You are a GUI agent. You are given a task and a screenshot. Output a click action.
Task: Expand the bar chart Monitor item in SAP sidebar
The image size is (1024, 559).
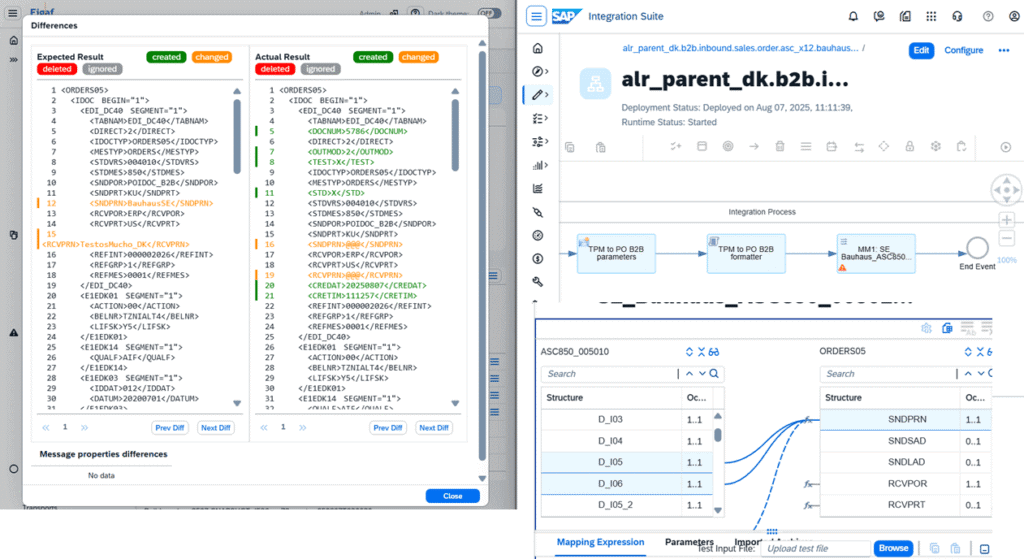(x=539, y=165)
